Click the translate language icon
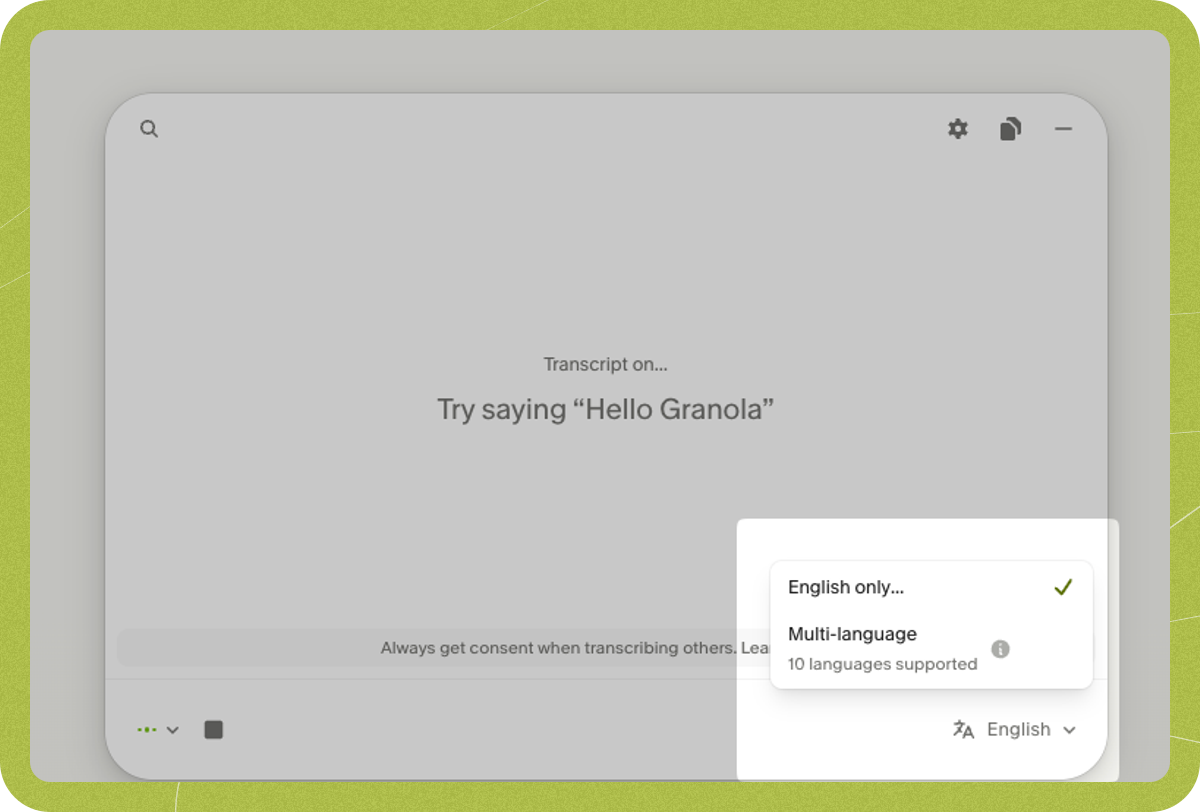The width and height of the screenshot is (1200, 812). click(963, 729)
